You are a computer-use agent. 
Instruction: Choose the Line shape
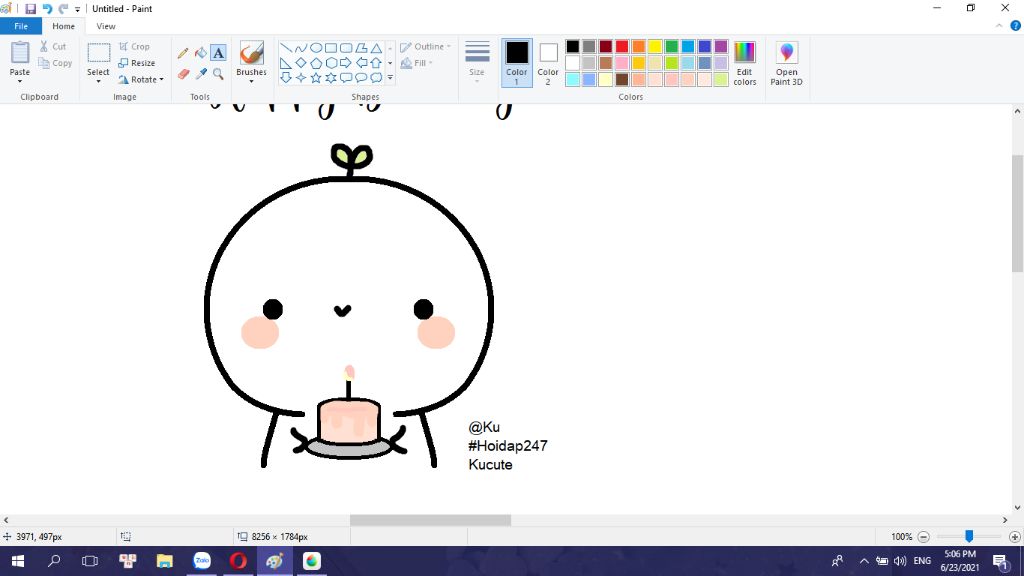point(285,48)
